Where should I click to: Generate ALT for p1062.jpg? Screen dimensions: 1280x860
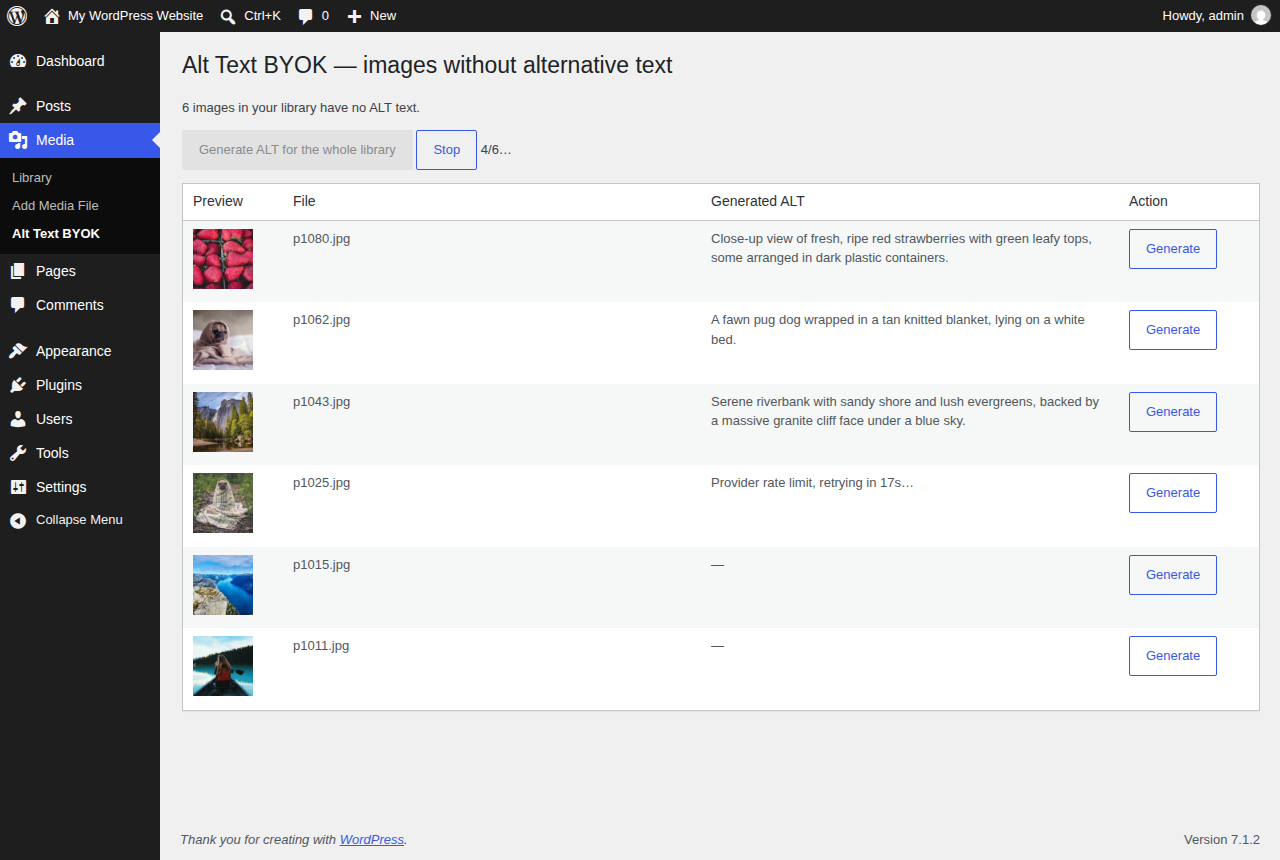point(1172,330)
